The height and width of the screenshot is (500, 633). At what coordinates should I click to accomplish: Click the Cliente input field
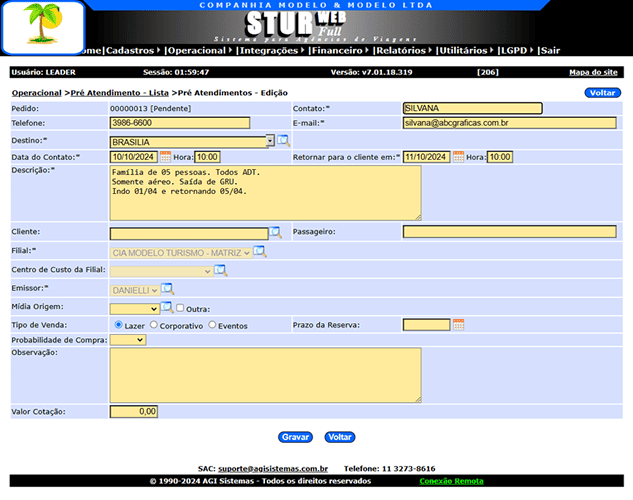point(189,233)
